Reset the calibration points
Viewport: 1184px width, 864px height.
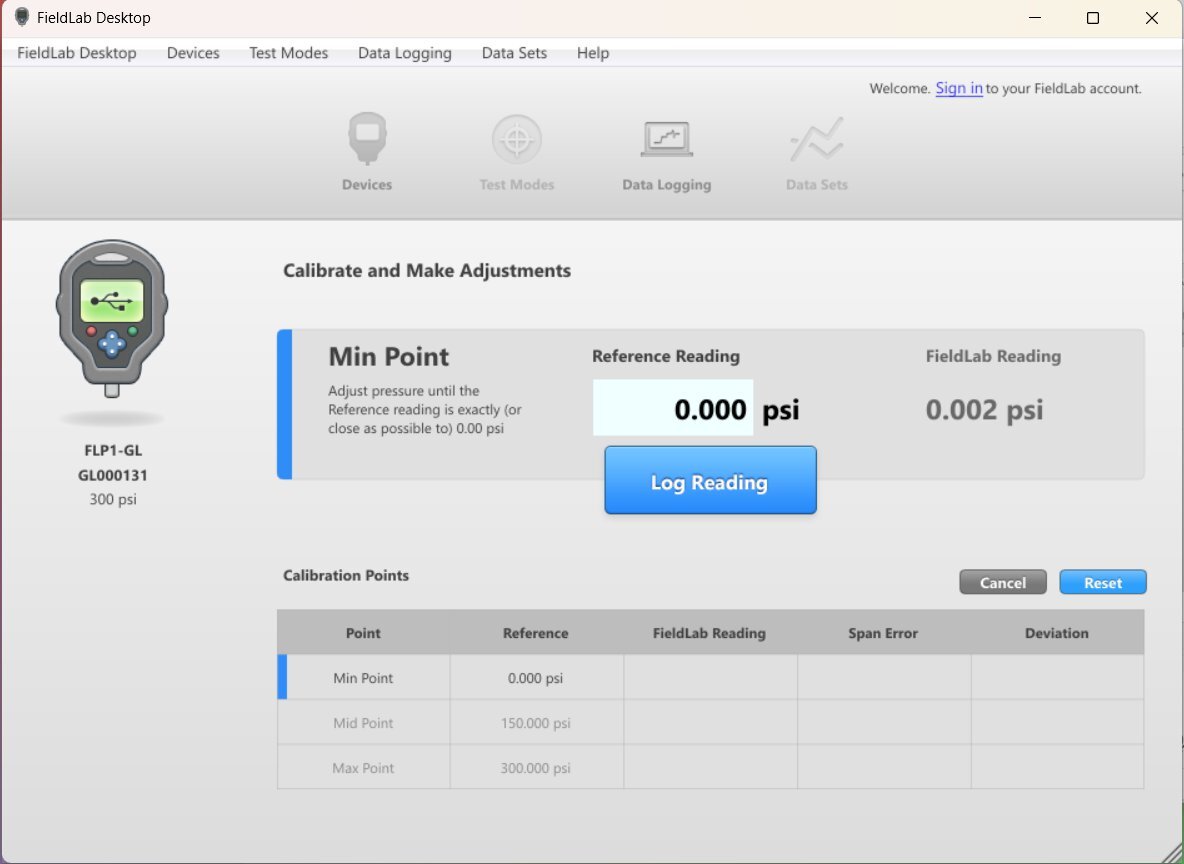1102,583
